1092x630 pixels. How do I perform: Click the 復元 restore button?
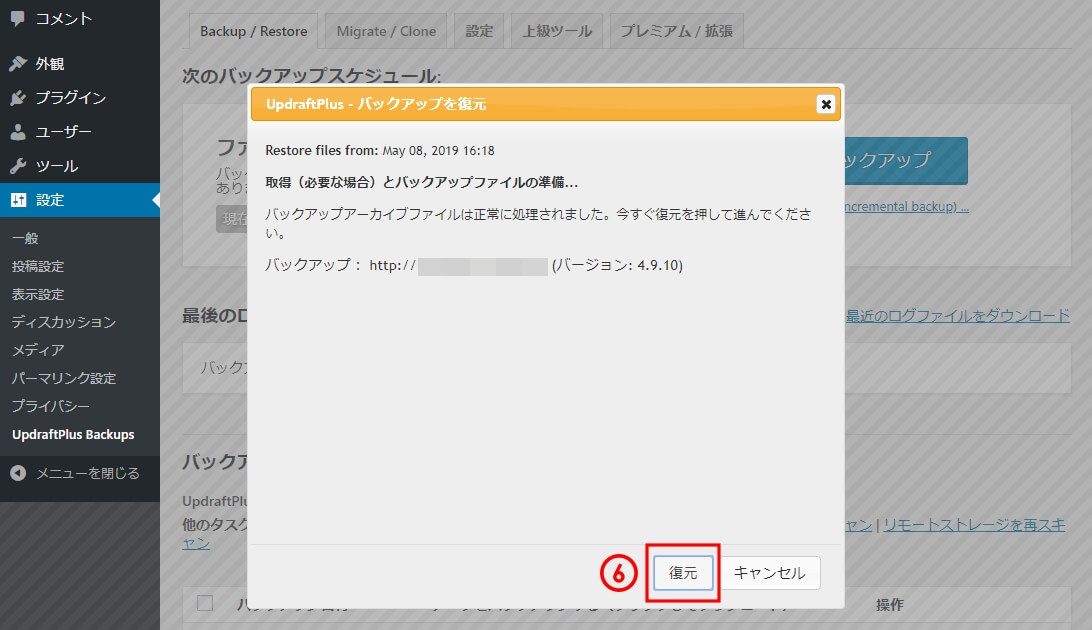pos(682,573)
